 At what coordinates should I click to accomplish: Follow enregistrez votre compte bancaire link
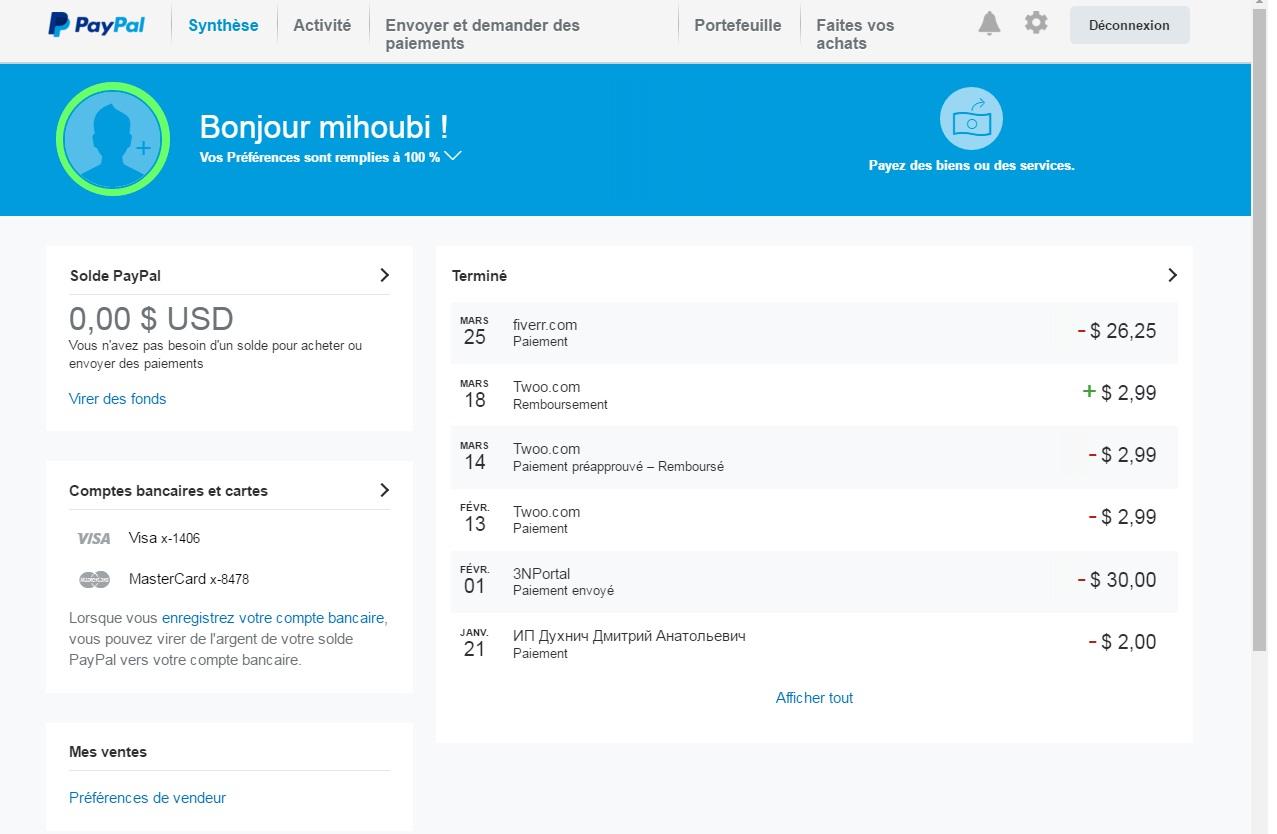tap(273, 618)
